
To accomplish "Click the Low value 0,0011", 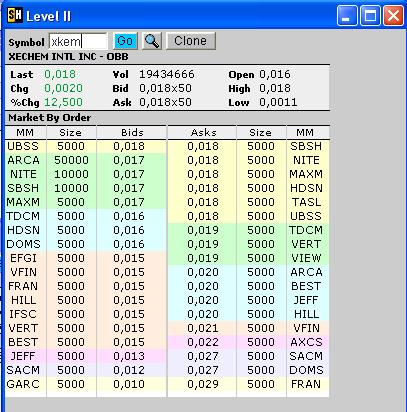I will (x=278, y=102).
